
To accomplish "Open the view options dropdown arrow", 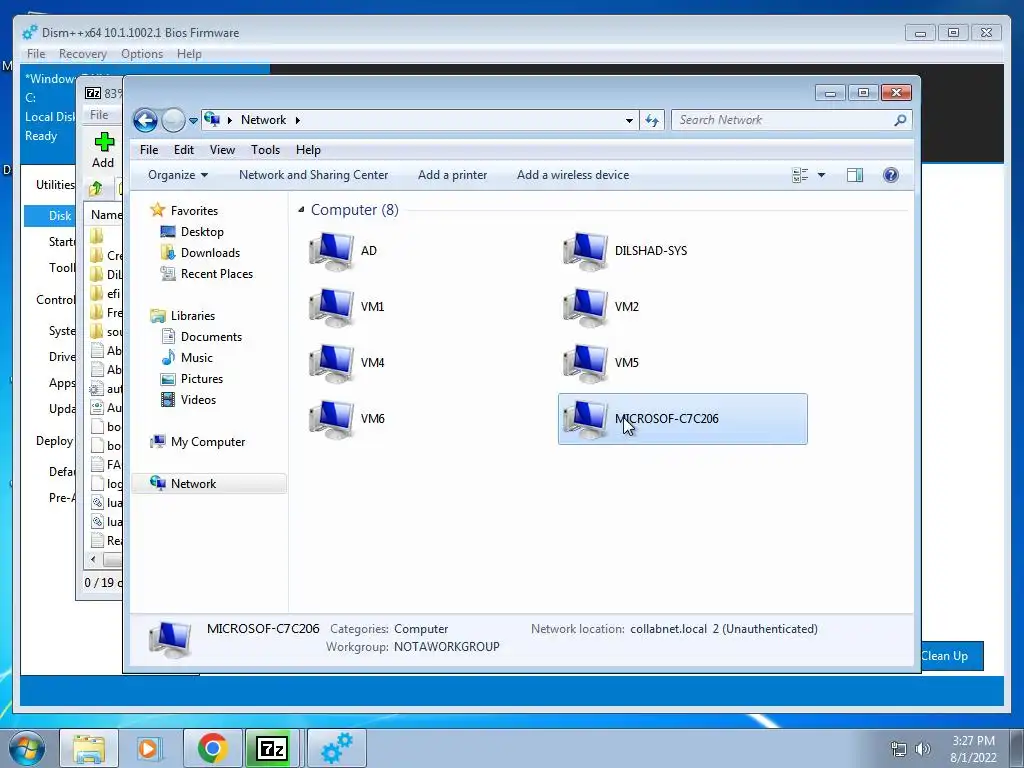I will click(x=822, y=175).
